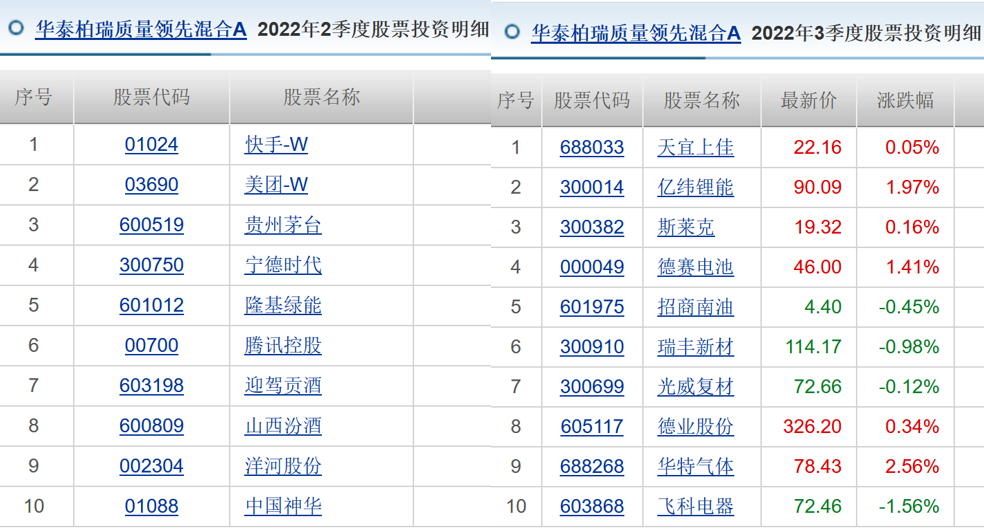Open stock code 600519
The image size is (984, 529).
[x=151, y=225]
